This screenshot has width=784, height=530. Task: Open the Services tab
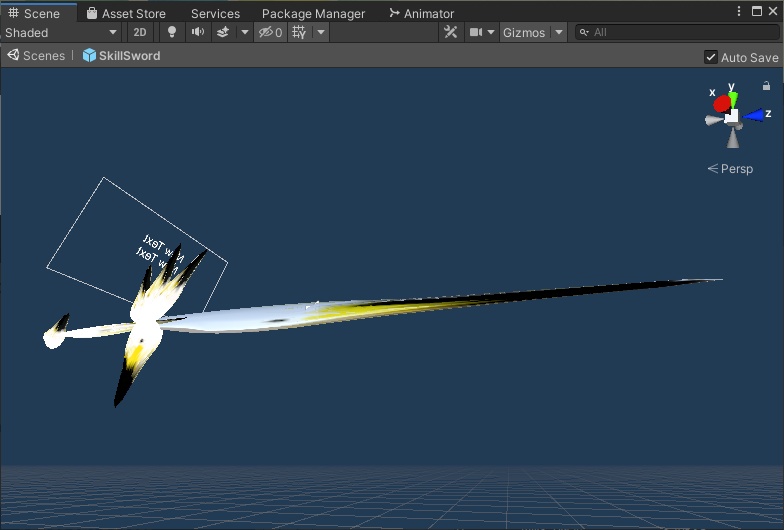pyautogui.click(x=215, y=14)
